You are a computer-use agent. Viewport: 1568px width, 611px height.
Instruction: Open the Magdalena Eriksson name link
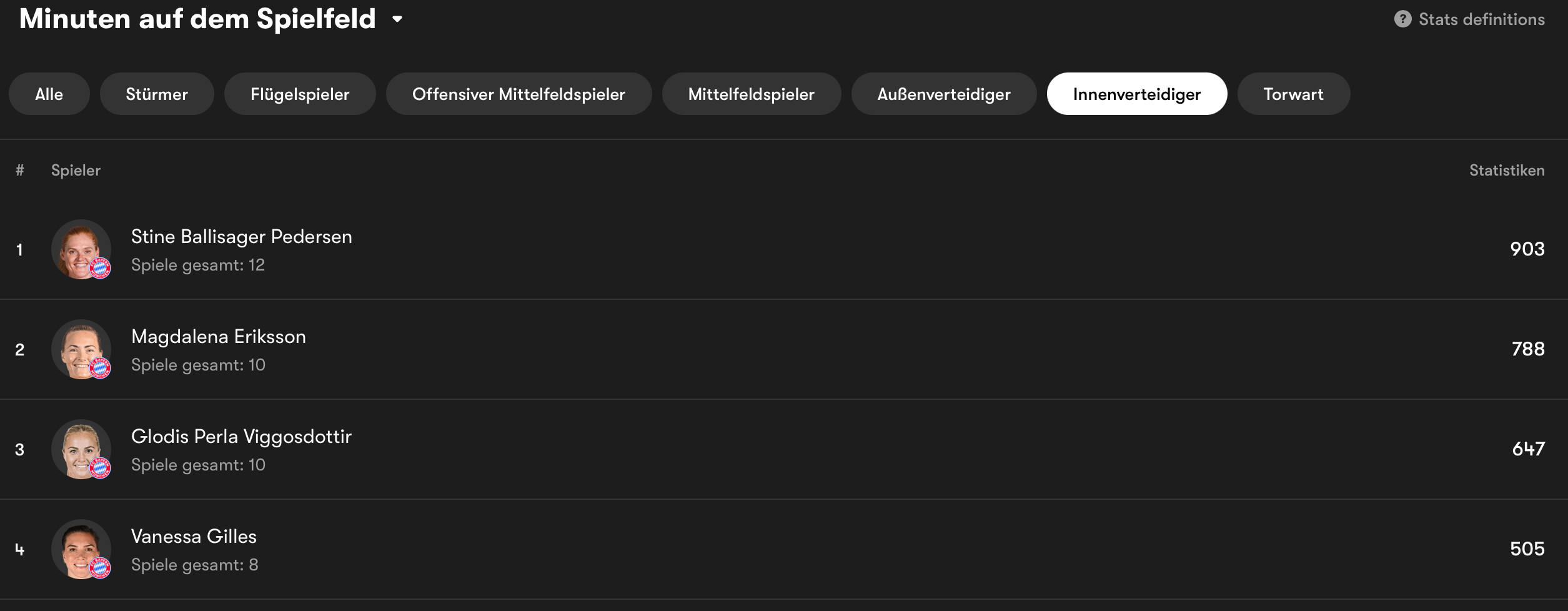pos(218,337)
